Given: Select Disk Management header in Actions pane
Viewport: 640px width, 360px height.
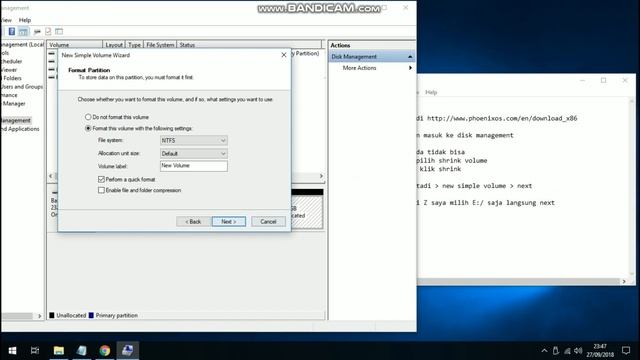Looking at the screenshot, I should pyautogui.click(x=371, y=57).
